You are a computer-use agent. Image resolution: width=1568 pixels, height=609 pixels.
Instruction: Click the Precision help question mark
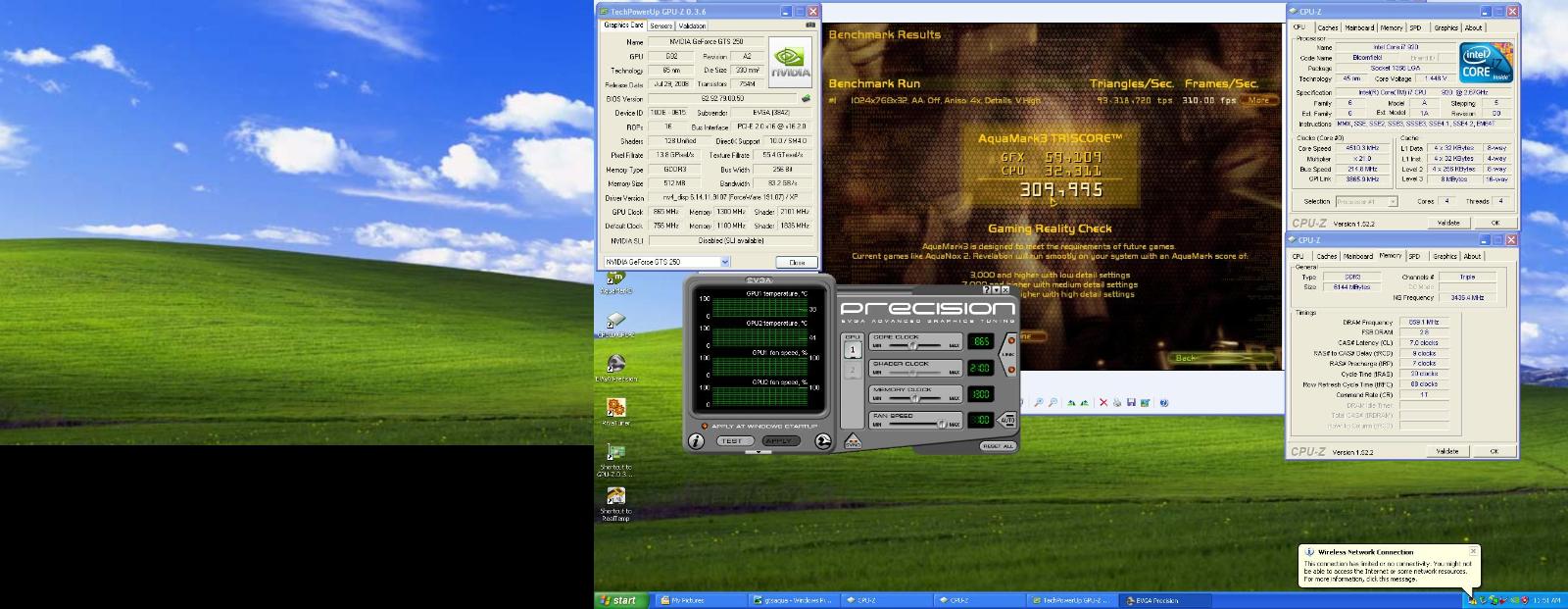pyautogui.click(x=987, y=289)
